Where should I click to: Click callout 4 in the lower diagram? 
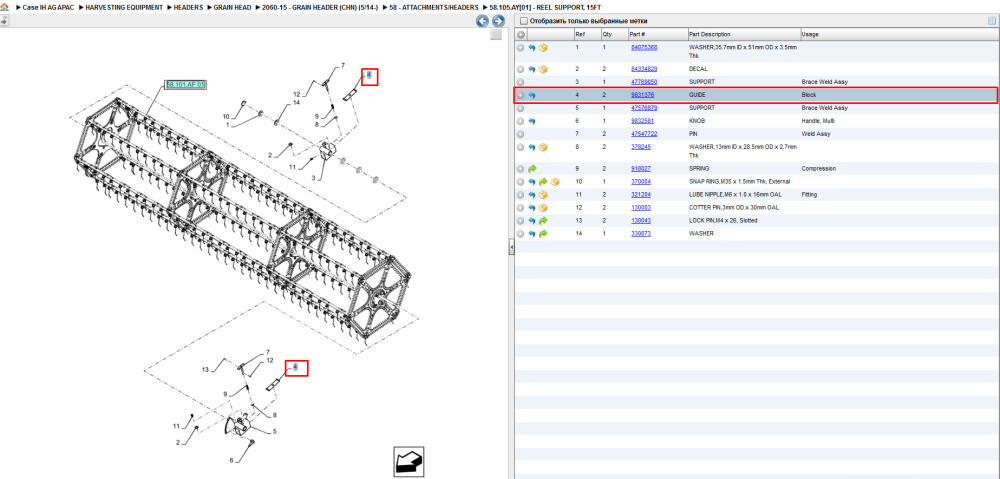pos(296,367)
